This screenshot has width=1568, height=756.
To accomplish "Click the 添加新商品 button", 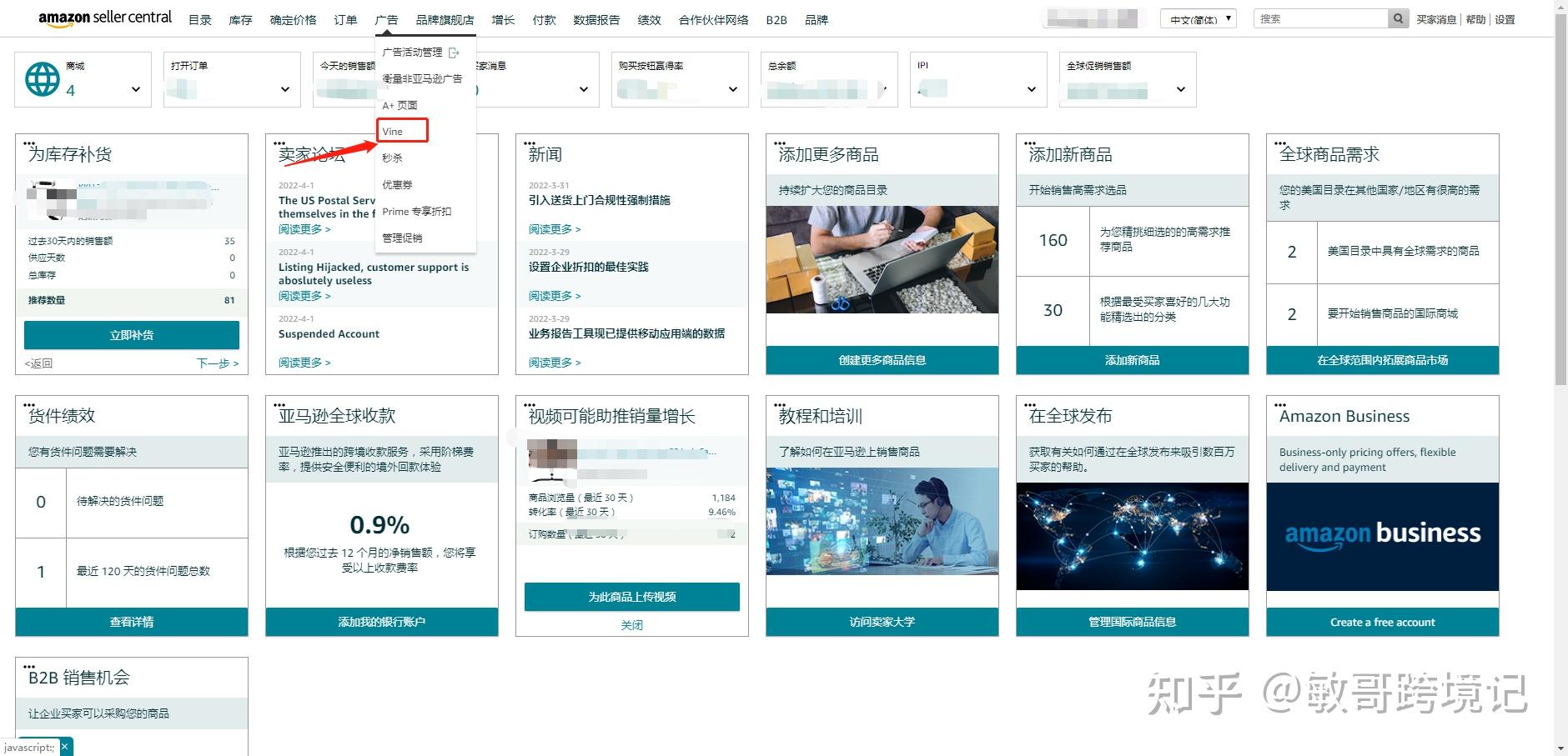I will click(1133, 360).
